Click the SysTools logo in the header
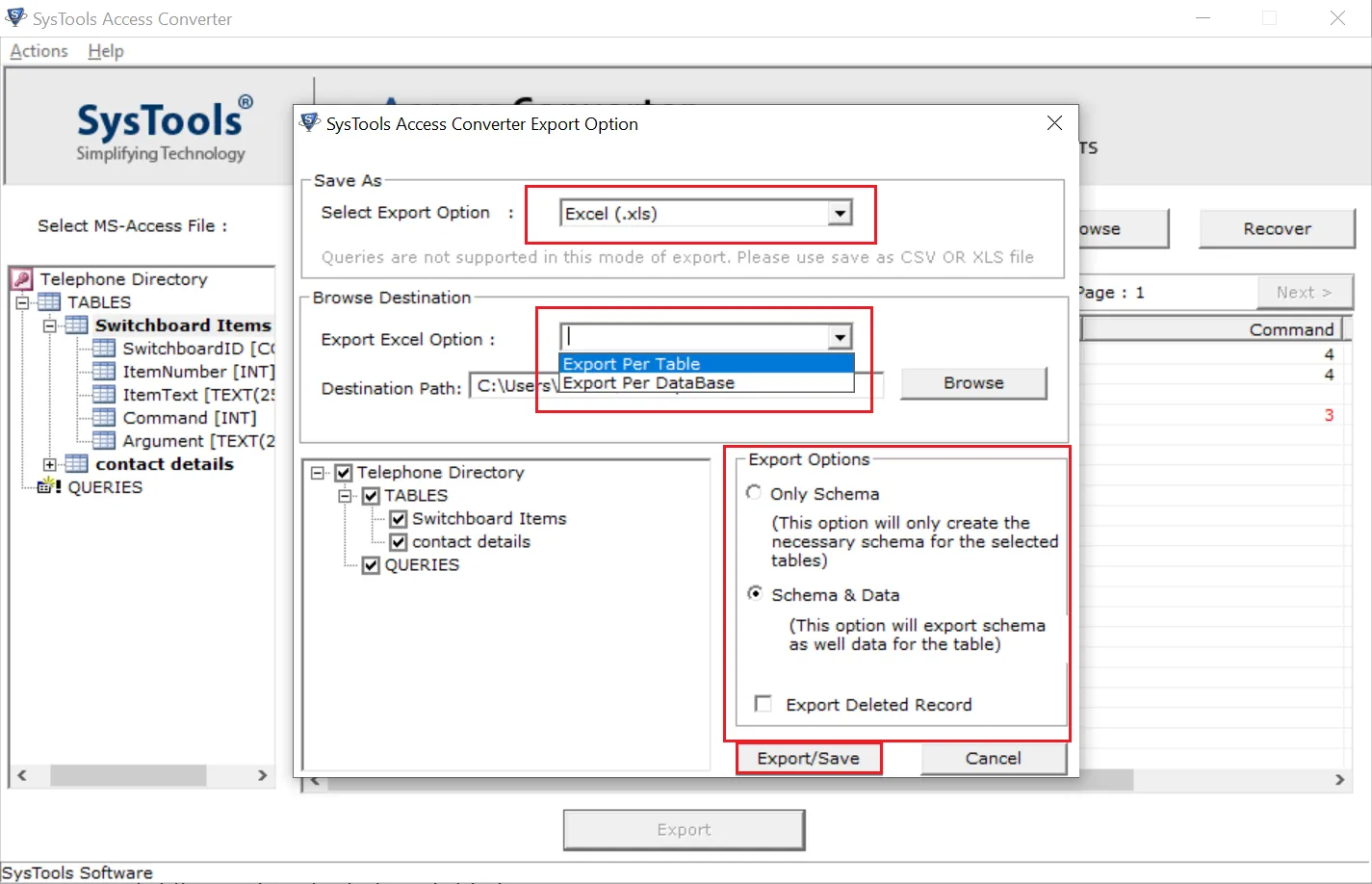The image size is (1372, 884). [x=164, y=128]
